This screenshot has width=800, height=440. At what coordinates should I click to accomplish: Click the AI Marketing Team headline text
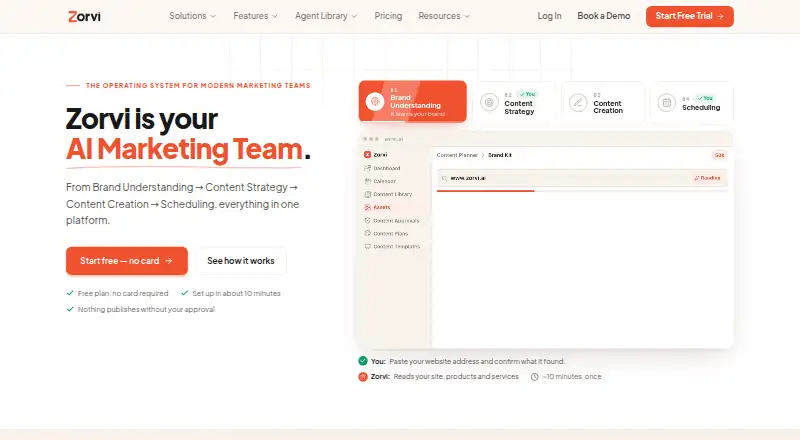184,149
